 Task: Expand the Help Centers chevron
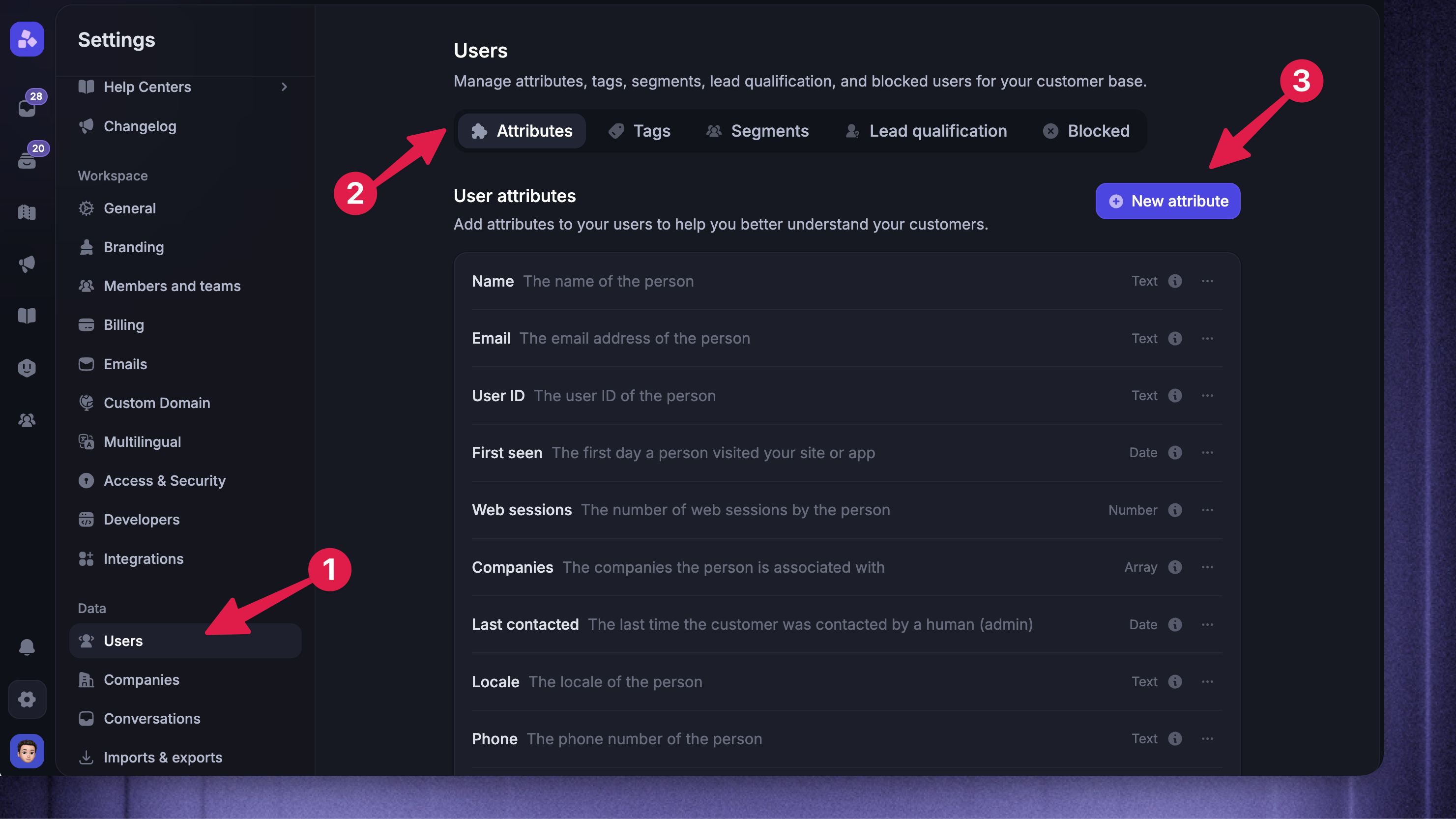click(284, 87)
